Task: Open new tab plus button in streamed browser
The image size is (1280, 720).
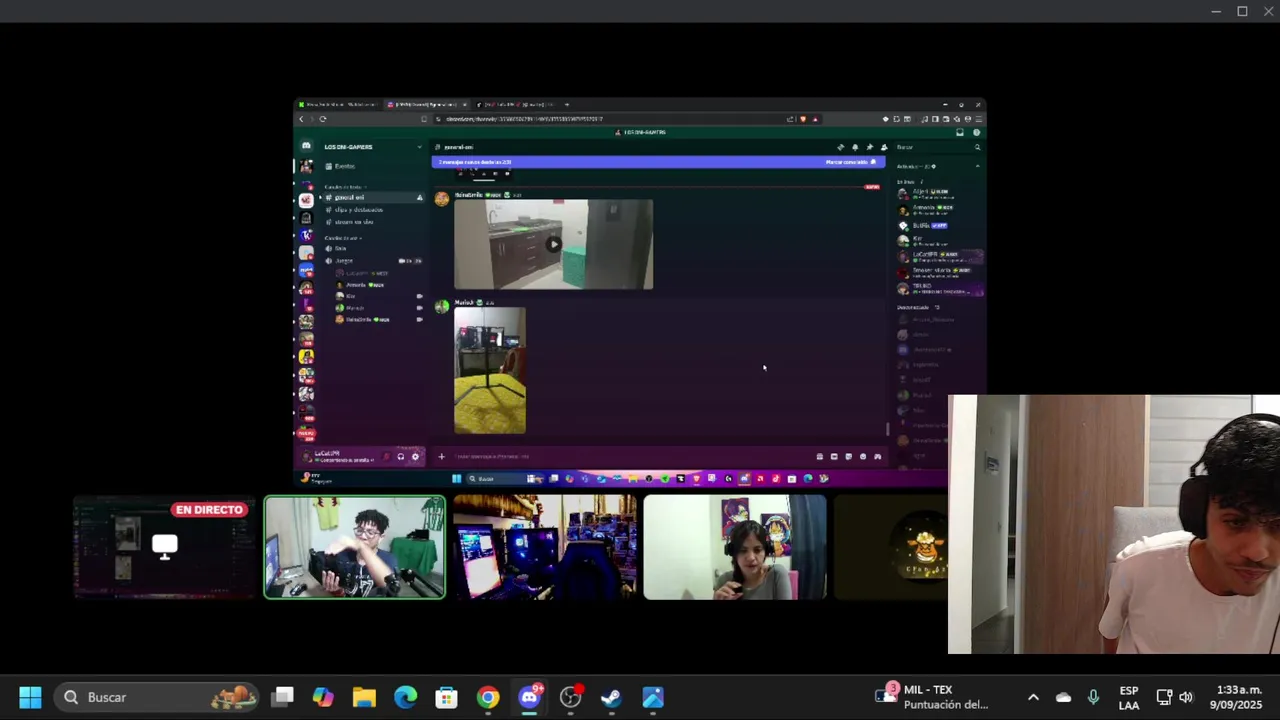Action: (x=567, y=104)
